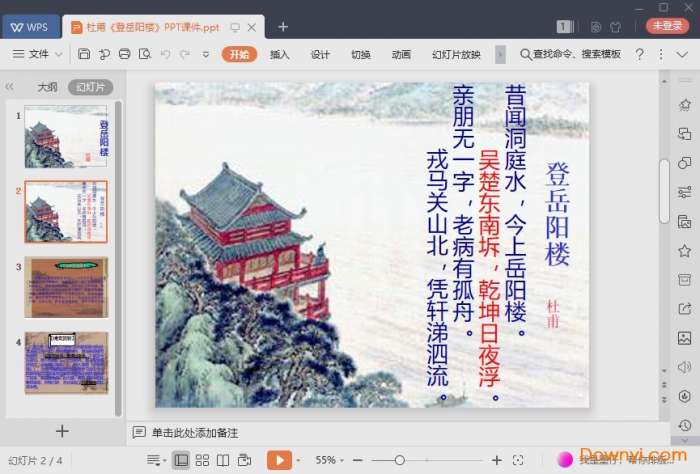Open the 插入 (Insert) ribbon tab
The height and width of the screenshot is (474, 700).
(x=280, y=54)
